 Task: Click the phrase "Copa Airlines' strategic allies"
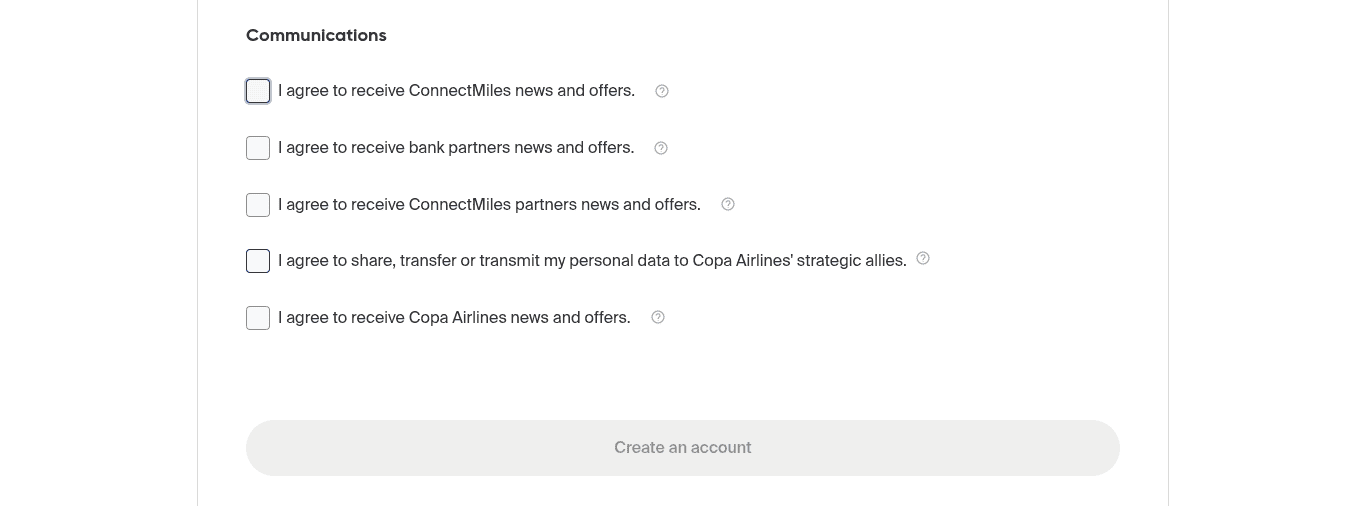click(x=800, y=261)
